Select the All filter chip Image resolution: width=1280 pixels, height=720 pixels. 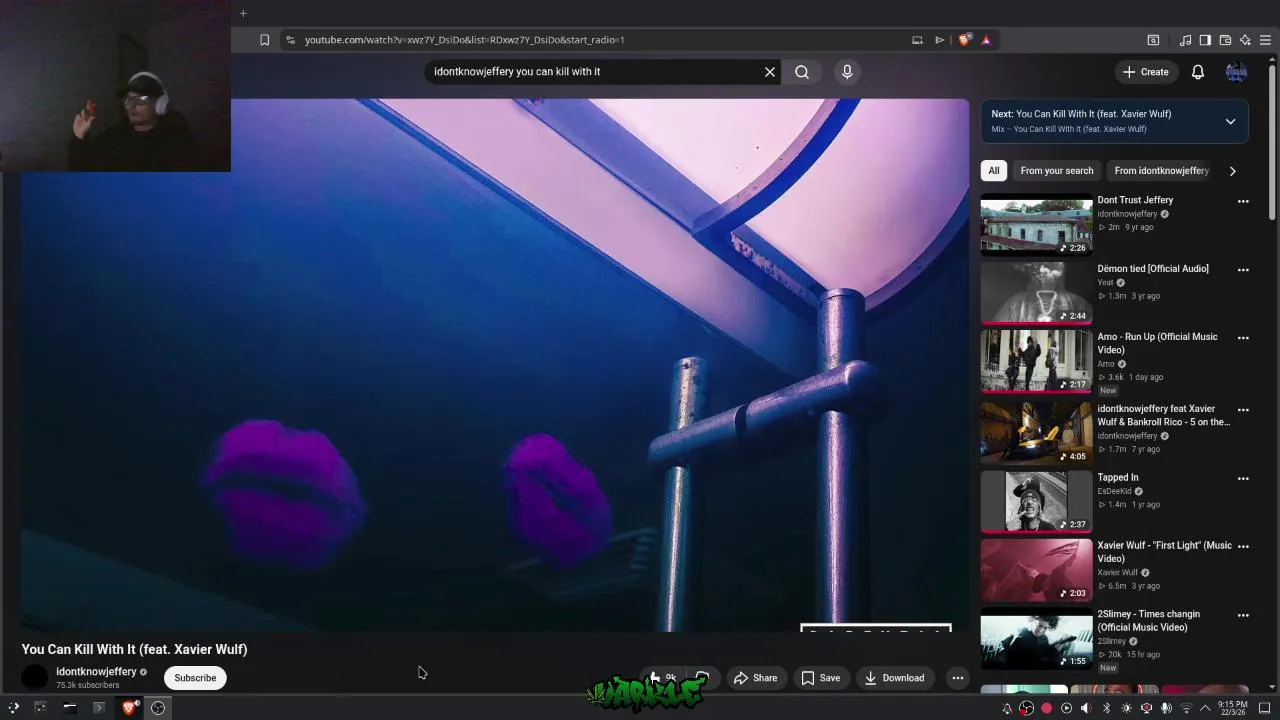coord(994,171)
